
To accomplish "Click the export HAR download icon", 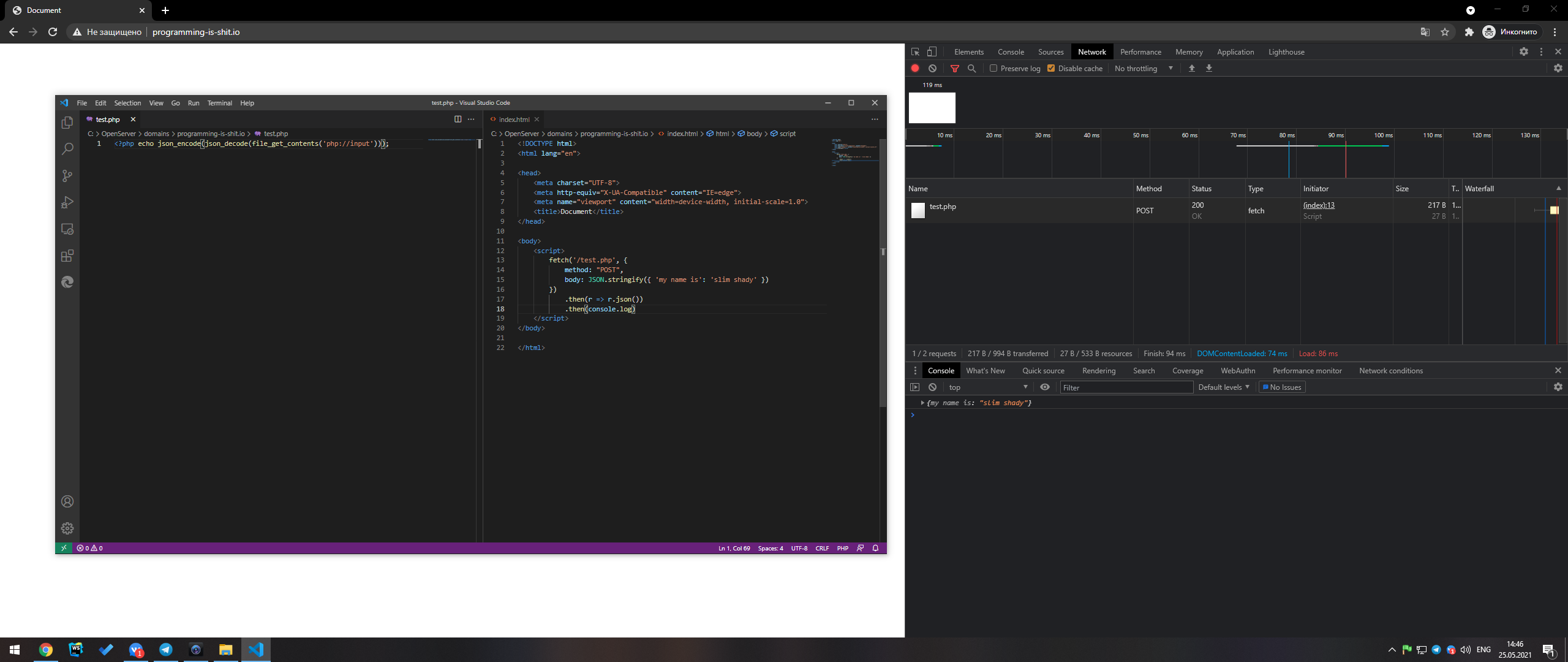I will point(1209,69).
